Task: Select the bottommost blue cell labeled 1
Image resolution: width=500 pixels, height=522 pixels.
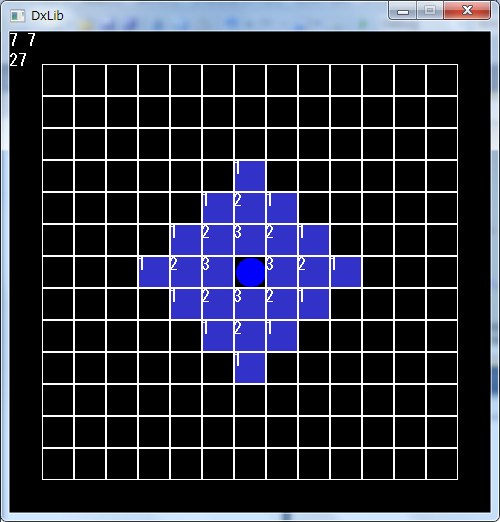Action: (250, 368)
